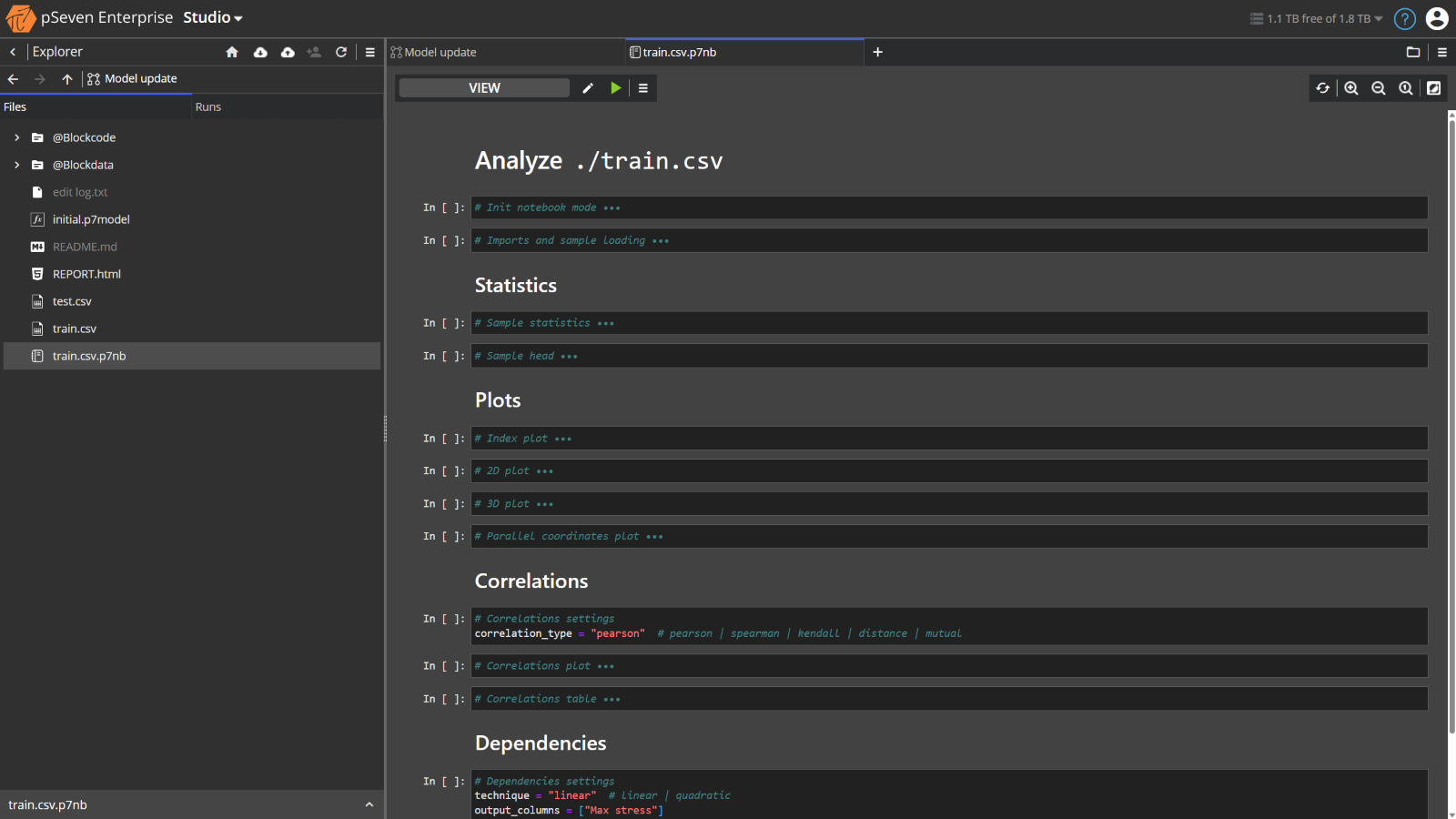Screen dimensions: 1456x819
Task: Collapse the train.csv.p7nb status bar panel
Action: click(369, 804)
